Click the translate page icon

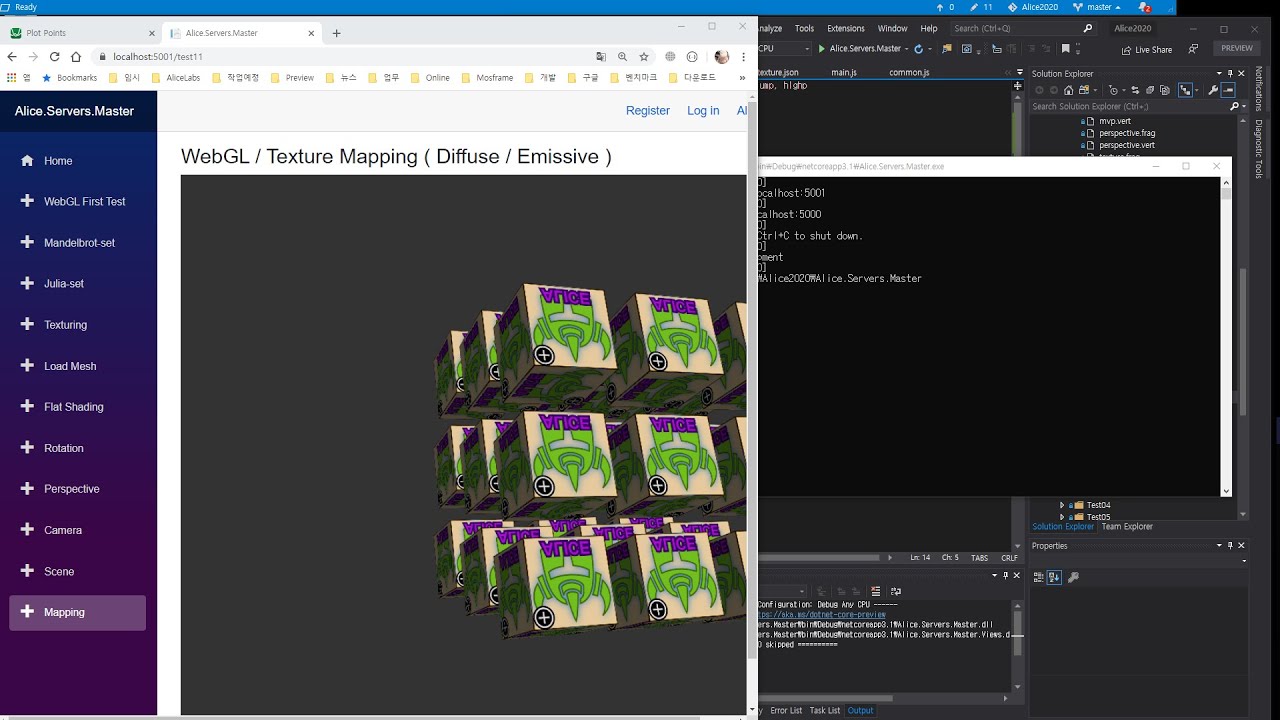click(601, 57)
